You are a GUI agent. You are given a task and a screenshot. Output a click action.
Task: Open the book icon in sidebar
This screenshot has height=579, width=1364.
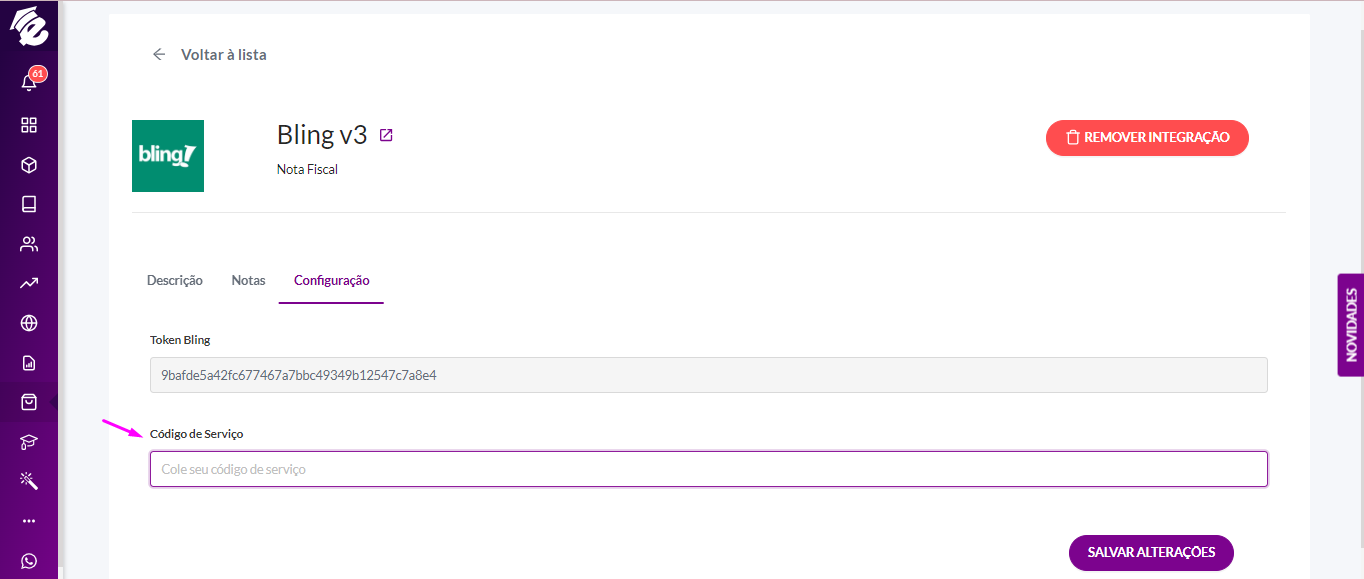[29, 204]
